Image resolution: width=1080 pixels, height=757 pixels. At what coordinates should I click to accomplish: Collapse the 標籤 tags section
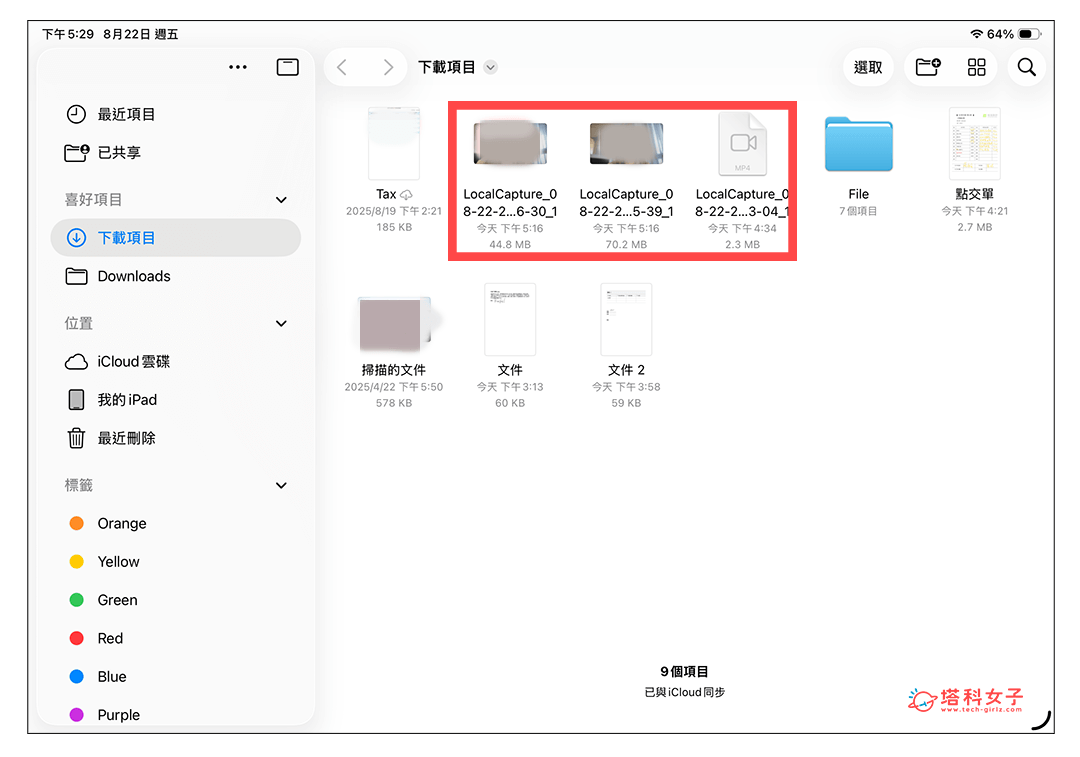click(281, 485)
